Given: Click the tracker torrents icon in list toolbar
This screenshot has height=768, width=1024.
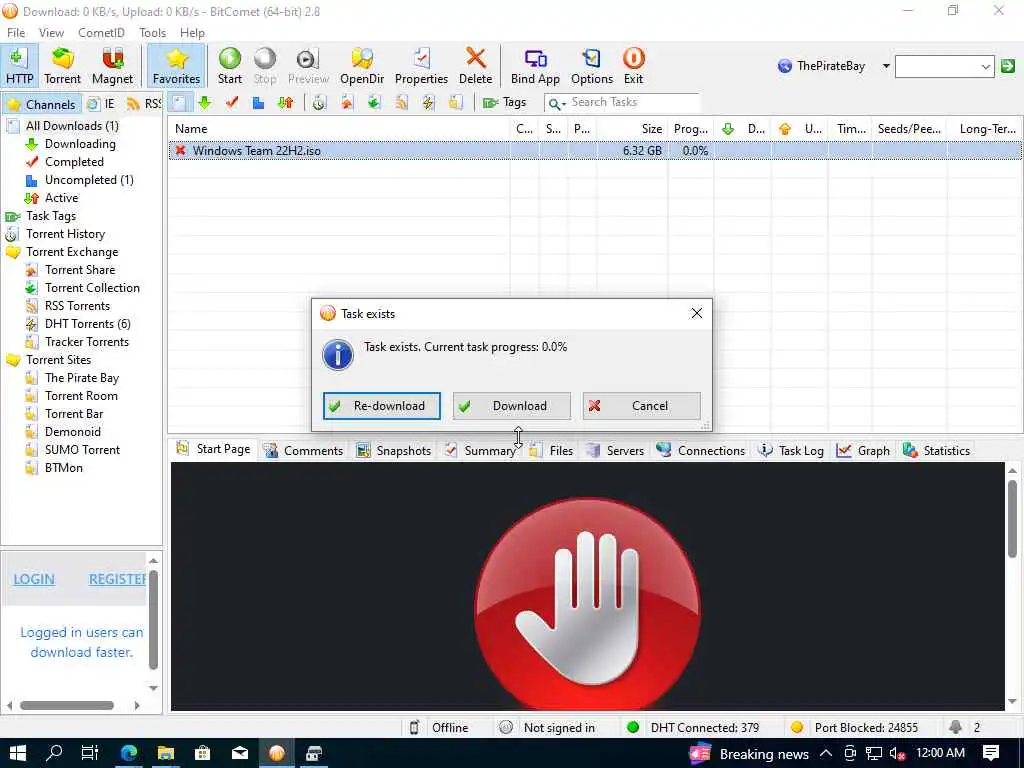Looking at the screenshot, I should coord(455,103).
